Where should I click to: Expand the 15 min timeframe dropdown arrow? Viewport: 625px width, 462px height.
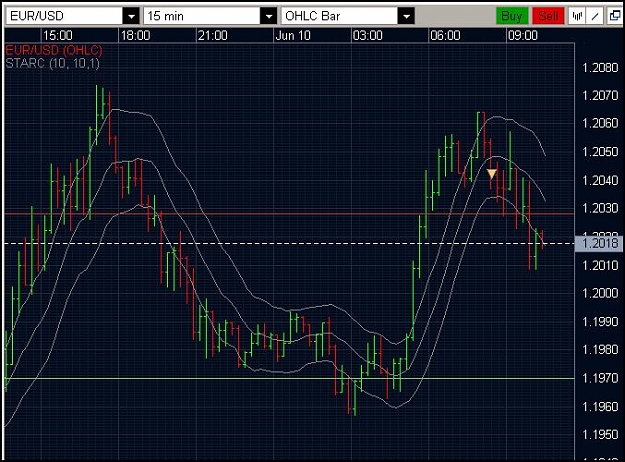269,16
